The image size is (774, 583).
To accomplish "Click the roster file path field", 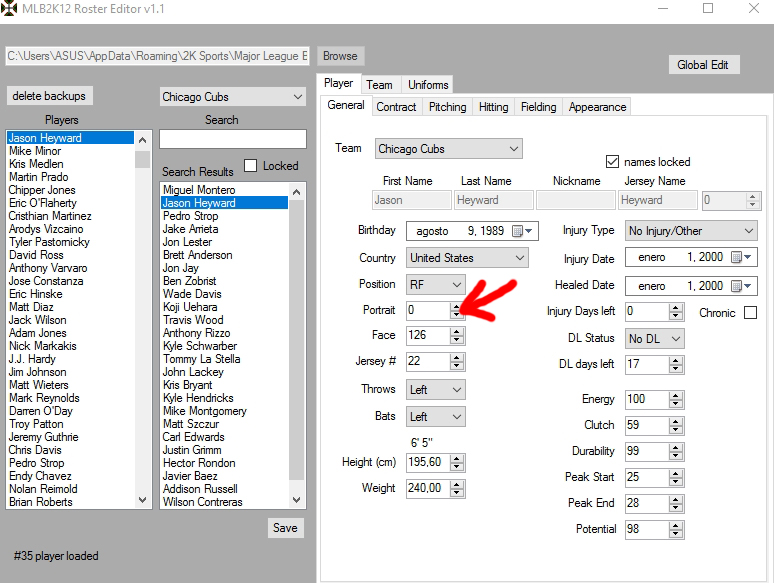I will (157, 56).
